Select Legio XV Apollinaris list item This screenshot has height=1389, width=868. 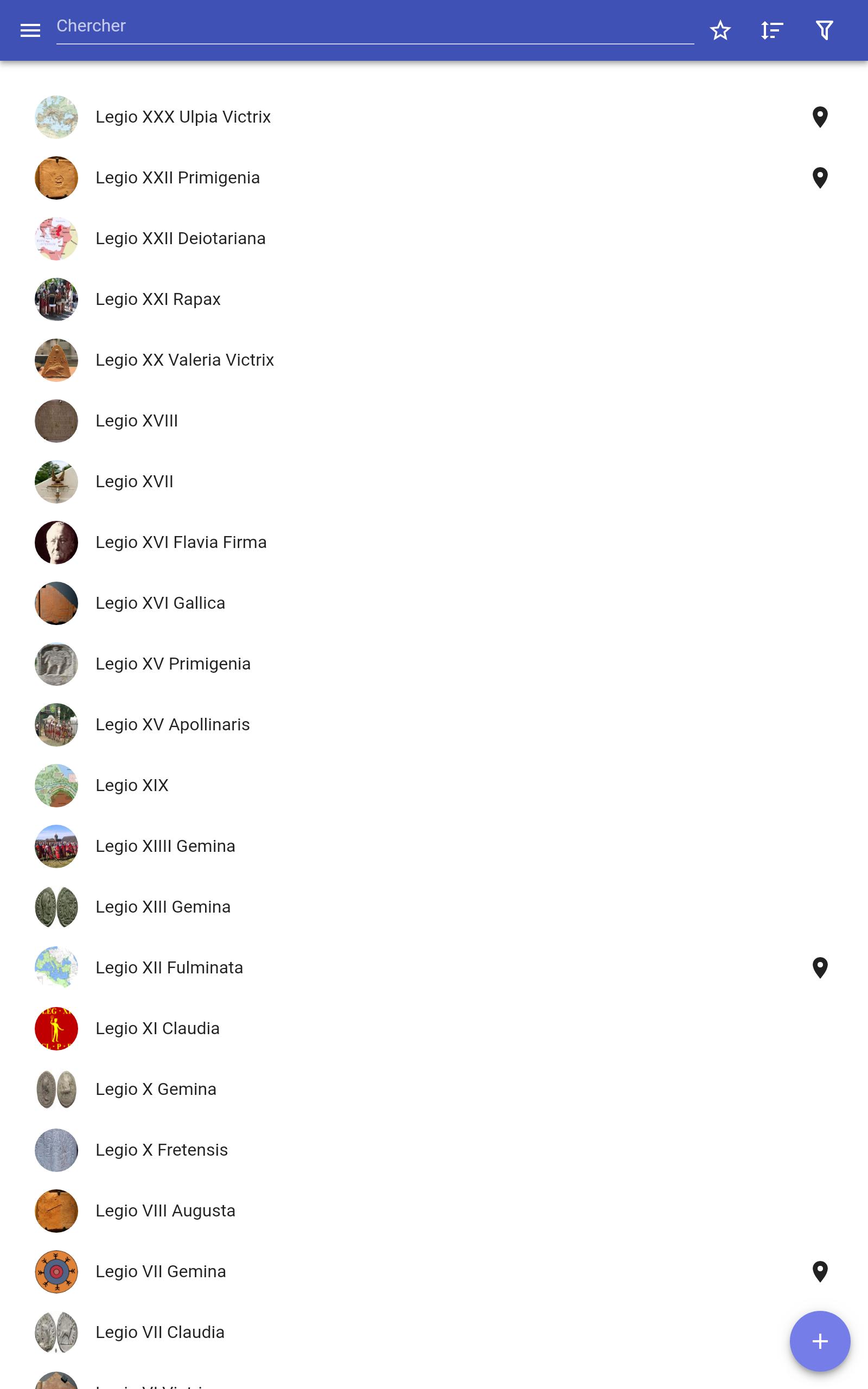[434, 724]
